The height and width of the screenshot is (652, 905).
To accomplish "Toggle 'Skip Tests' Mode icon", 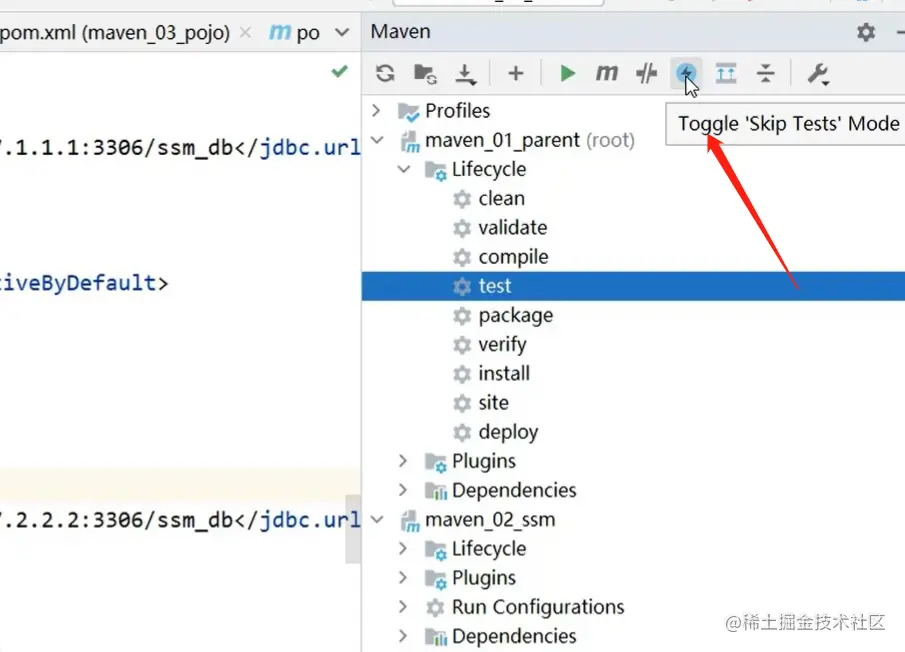I will [686, 73].
